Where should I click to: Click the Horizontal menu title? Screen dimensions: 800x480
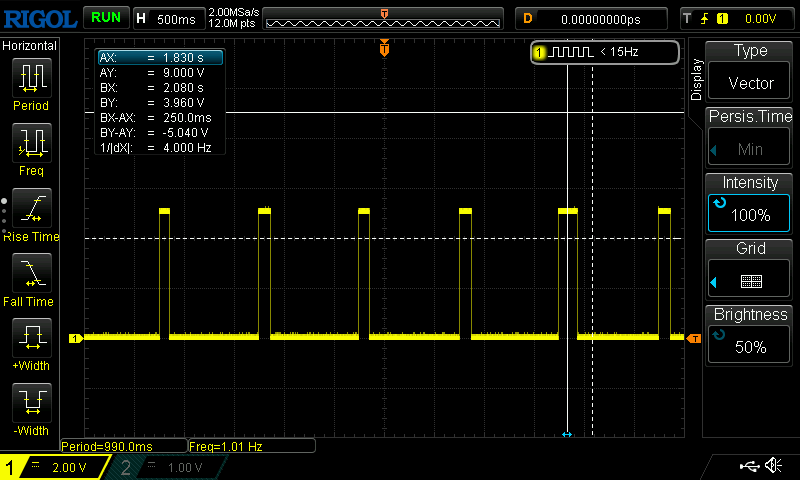click(30, 45)
